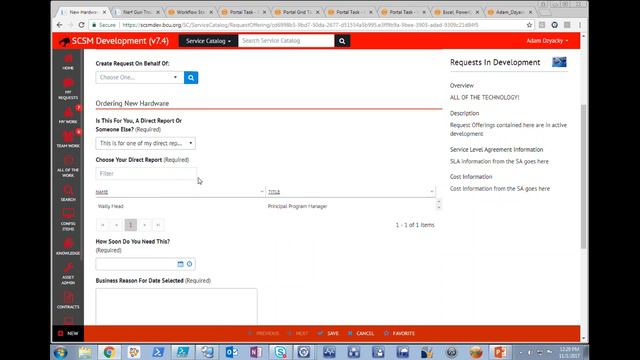640x360 pixels.
Task: Open the time picker clock icon
Action: point(189,264)
